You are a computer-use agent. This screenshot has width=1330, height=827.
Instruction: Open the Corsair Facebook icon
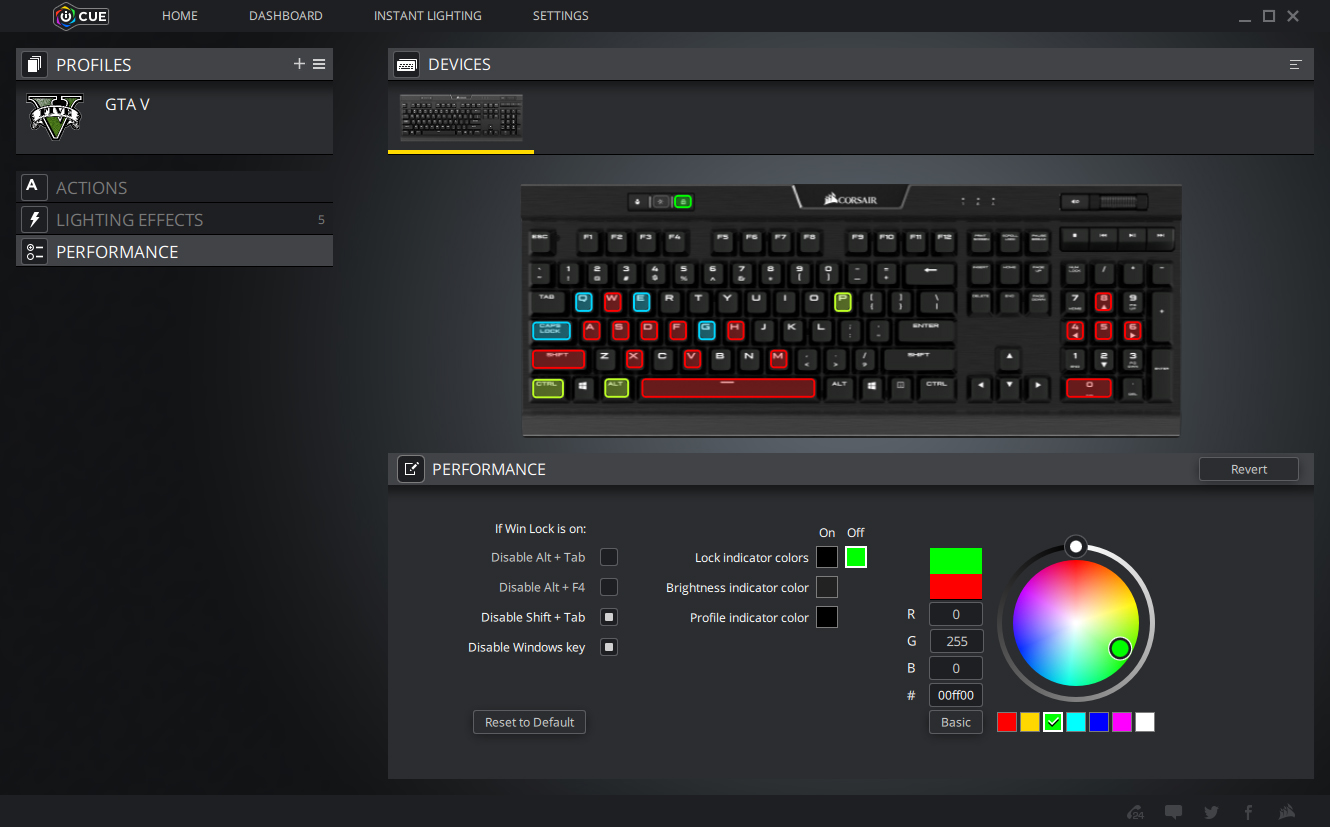point(1248,812)
